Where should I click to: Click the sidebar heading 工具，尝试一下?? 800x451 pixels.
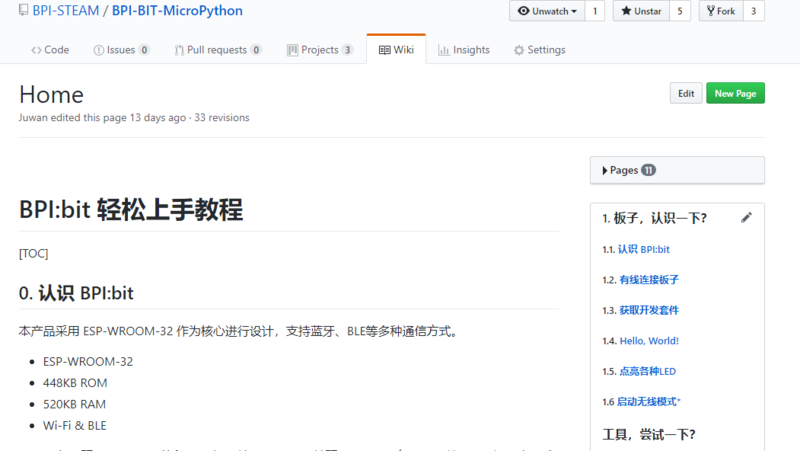point(649,435)
